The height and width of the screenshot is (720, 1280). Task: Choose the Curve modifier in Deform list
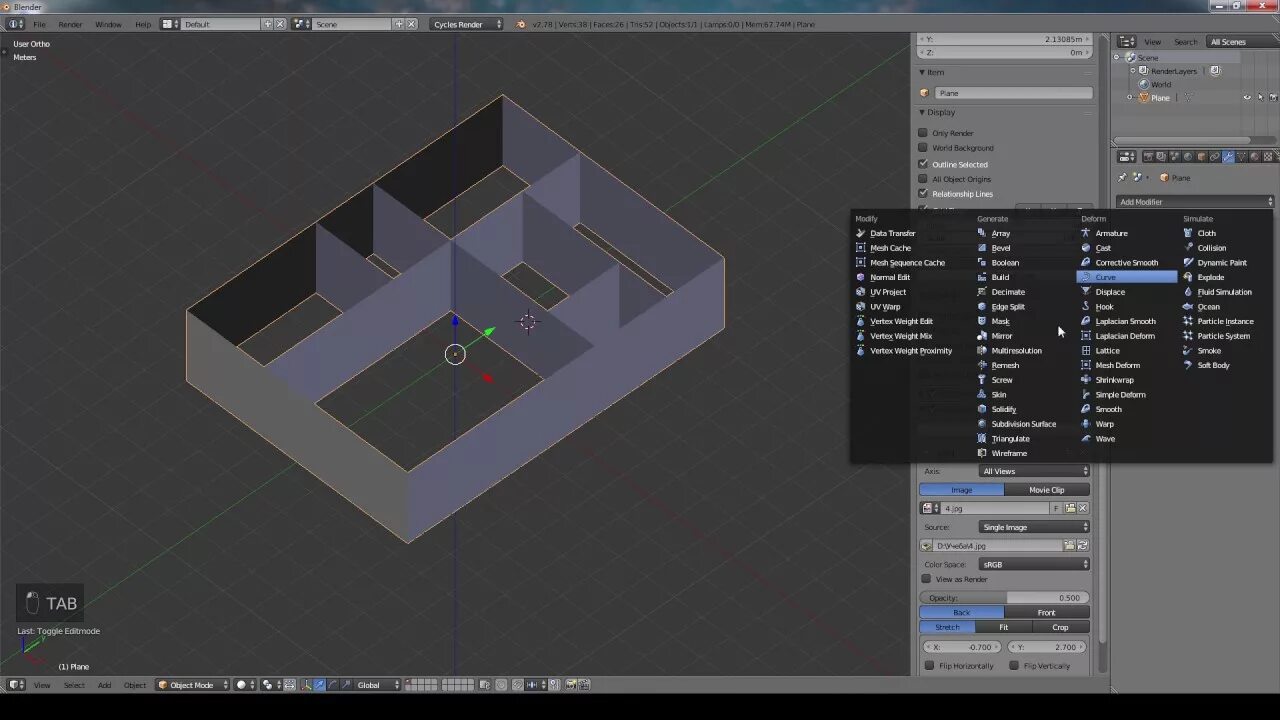(1127, 277)
